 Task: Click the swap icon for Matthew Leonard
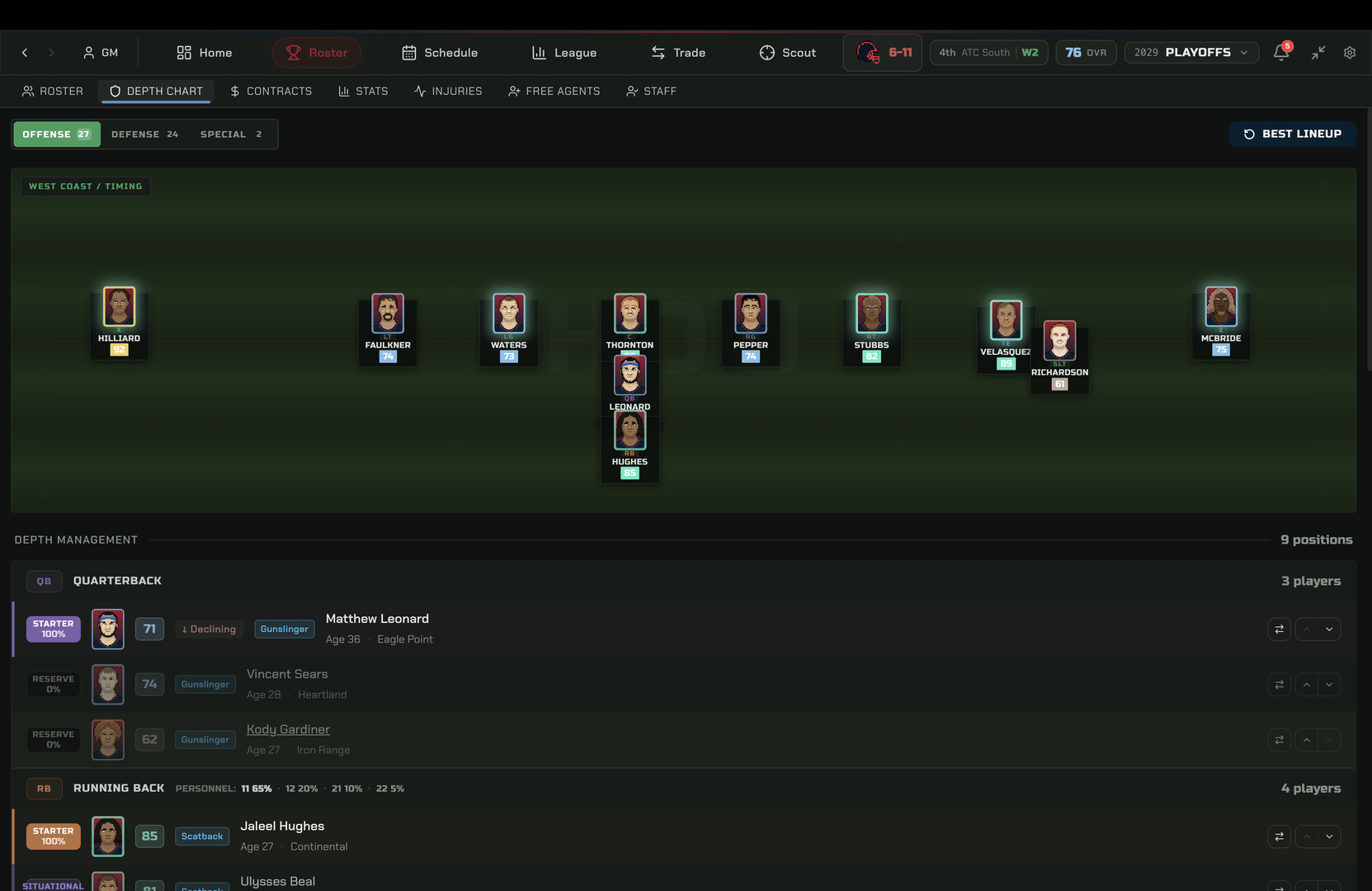pos(1279,629)
